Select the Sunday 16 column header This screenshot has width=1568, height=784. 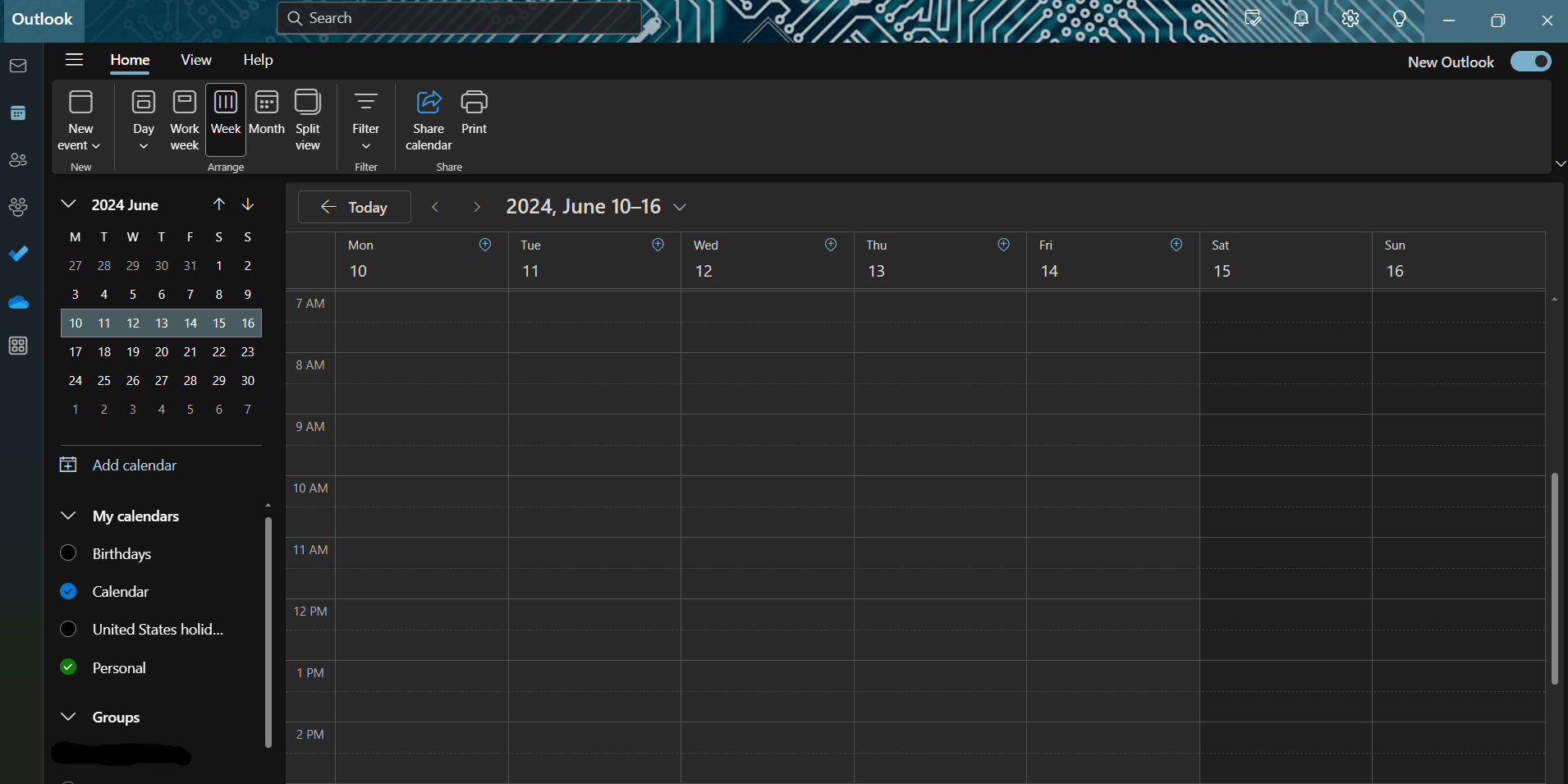point(1459,260)
